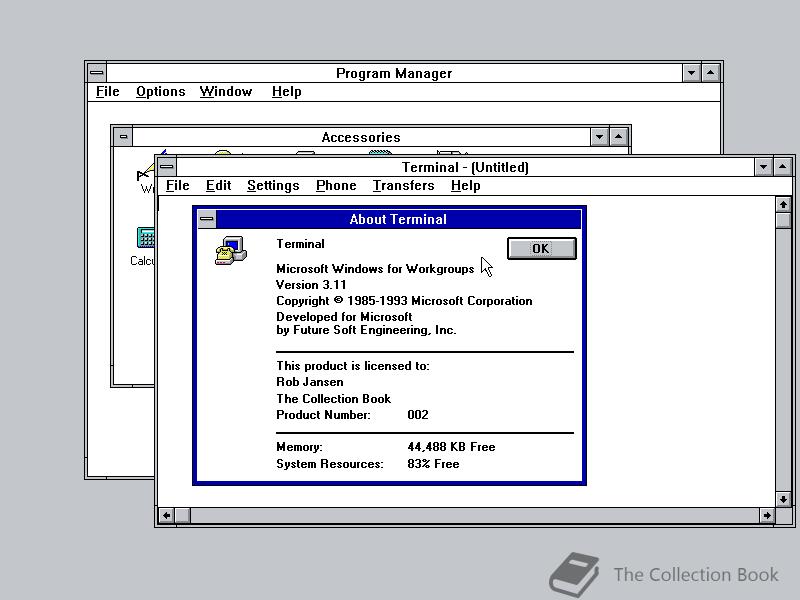Maximize the Accessories group window
The height and width of the screenshot is (600, 800).
coord(618,137)
